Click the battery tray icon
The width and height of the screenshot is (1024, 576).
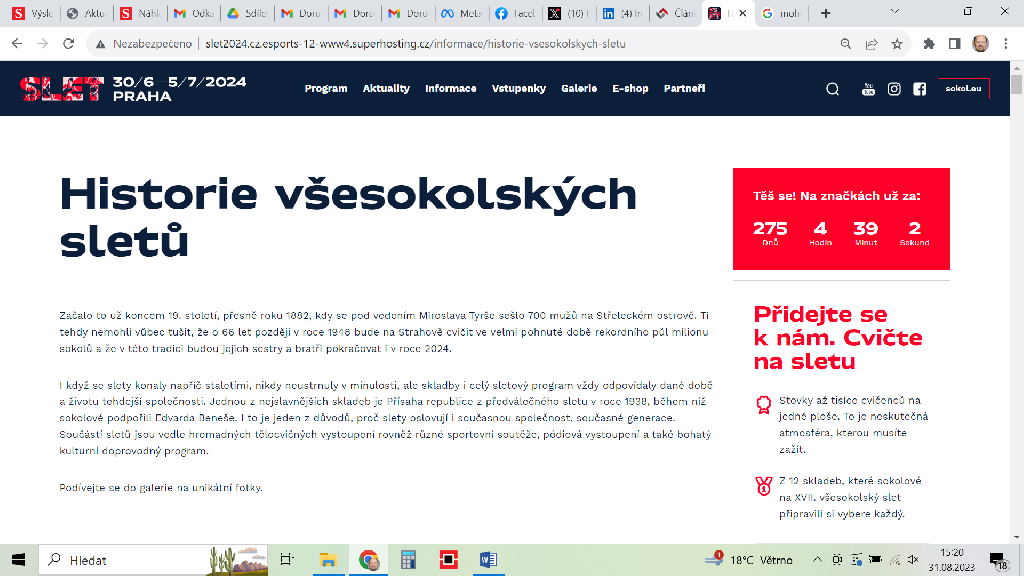coord(875,560)
